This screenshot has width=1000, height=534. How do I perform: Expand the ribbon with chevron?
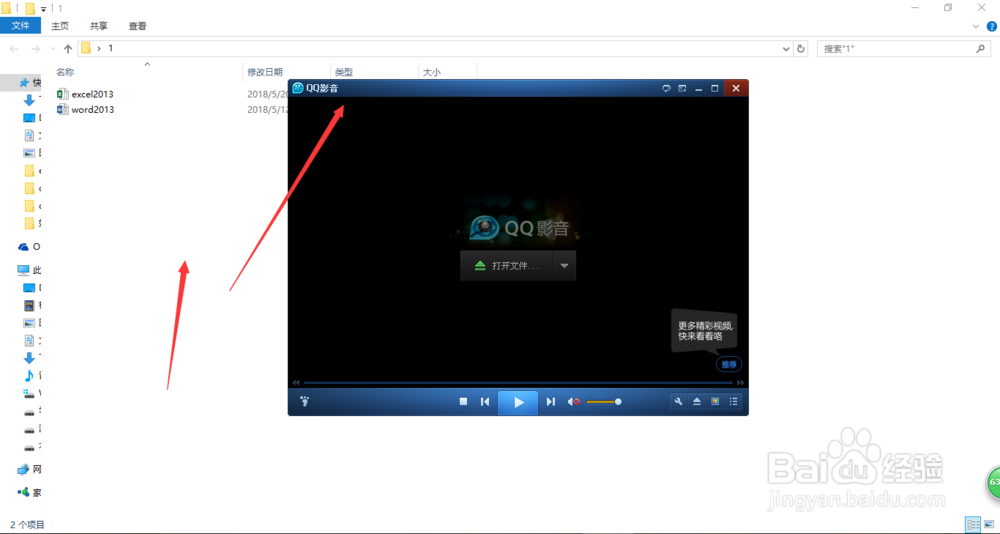tap(976, 26)
